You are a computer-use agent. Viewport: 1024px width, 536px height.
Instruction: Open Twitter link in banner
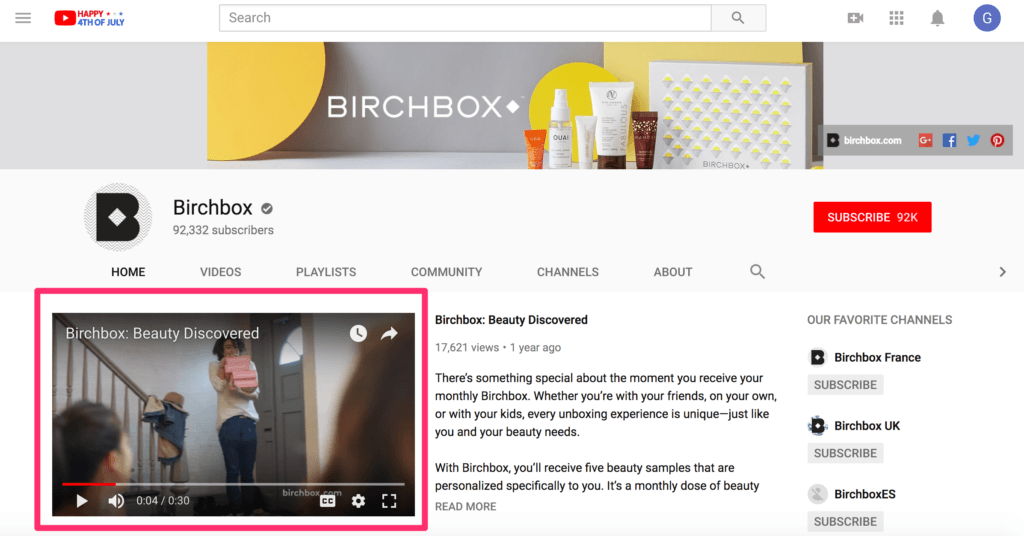(973, 140)
